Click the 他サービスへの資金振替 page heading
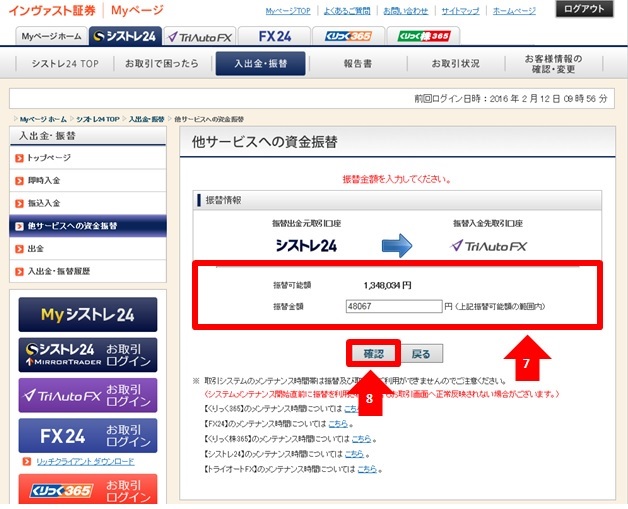 click(x=265, y=142)
